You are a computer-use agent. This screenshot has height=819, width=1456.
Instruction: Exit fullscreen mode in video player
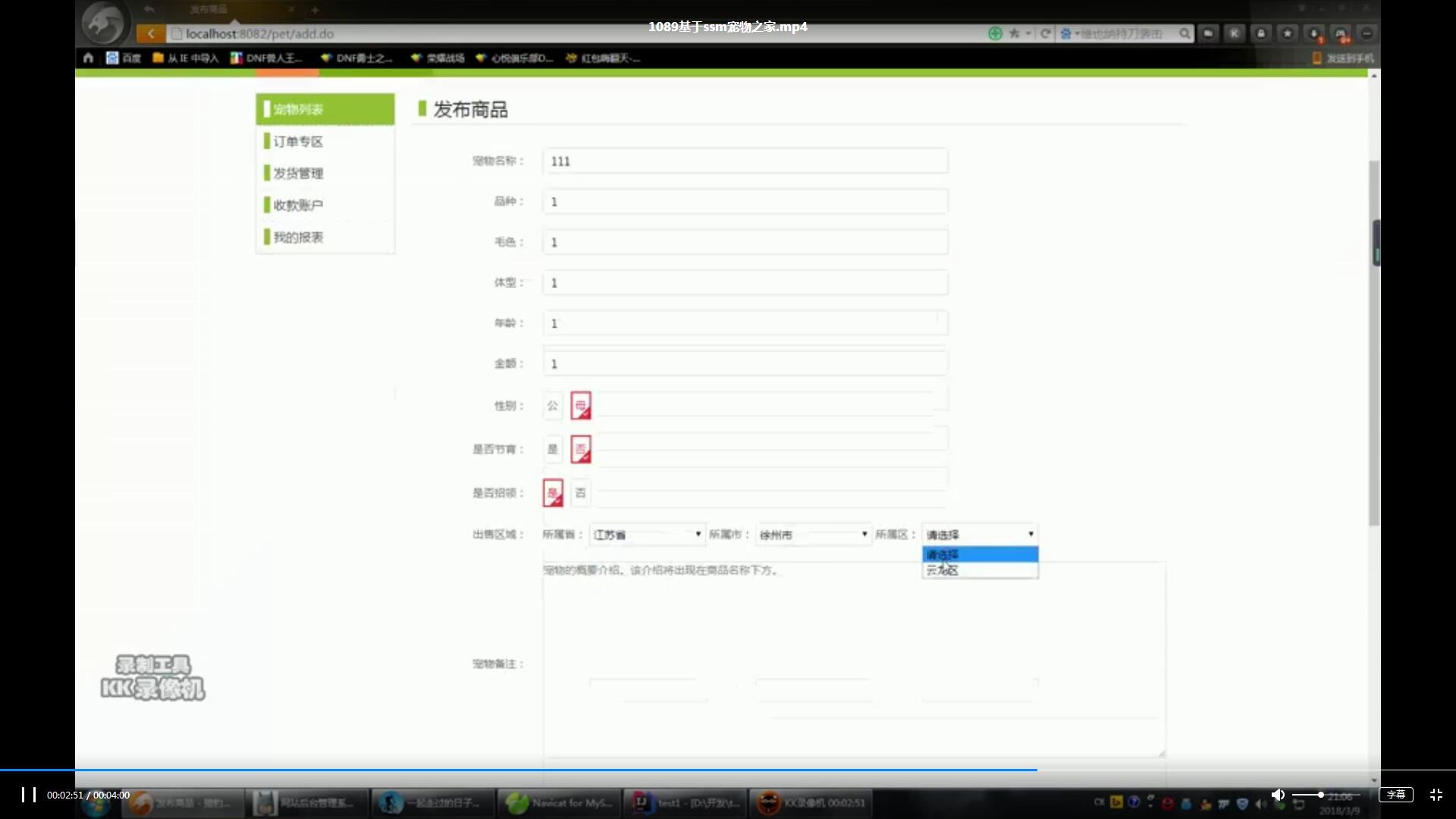coord(1436,795)
